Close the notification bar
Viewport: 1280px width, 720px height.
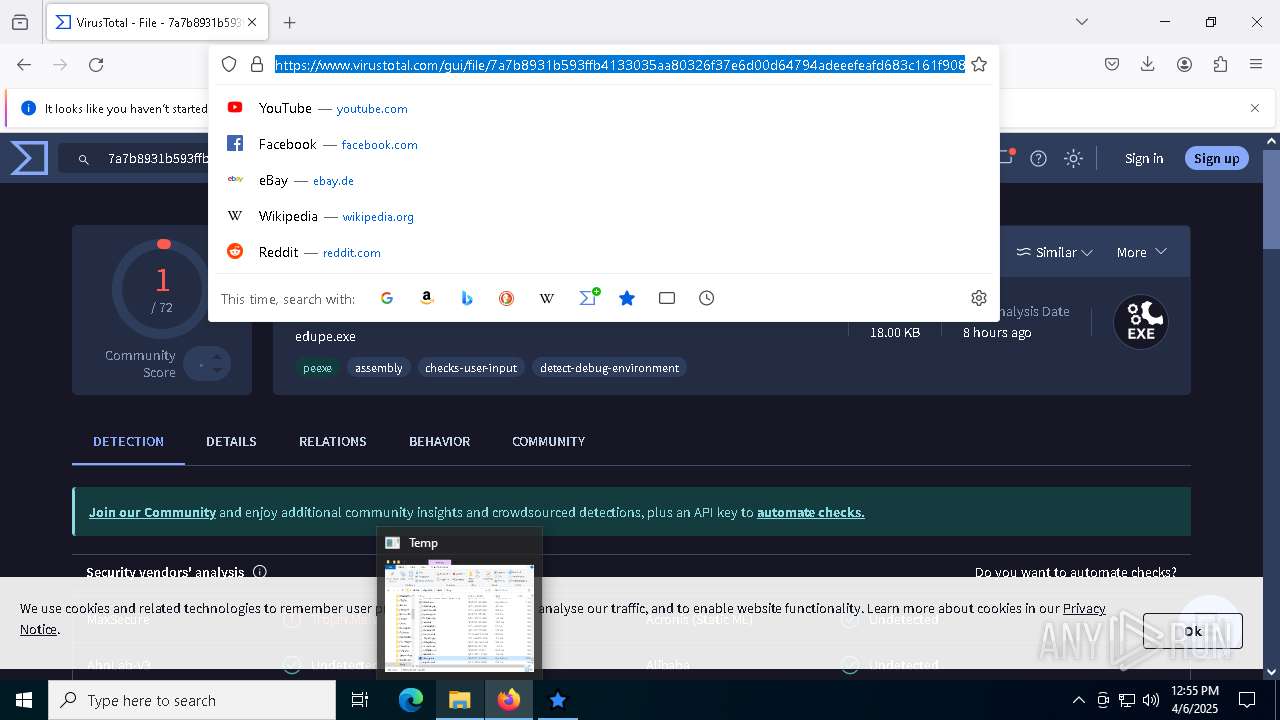(x=1255, y=108)
